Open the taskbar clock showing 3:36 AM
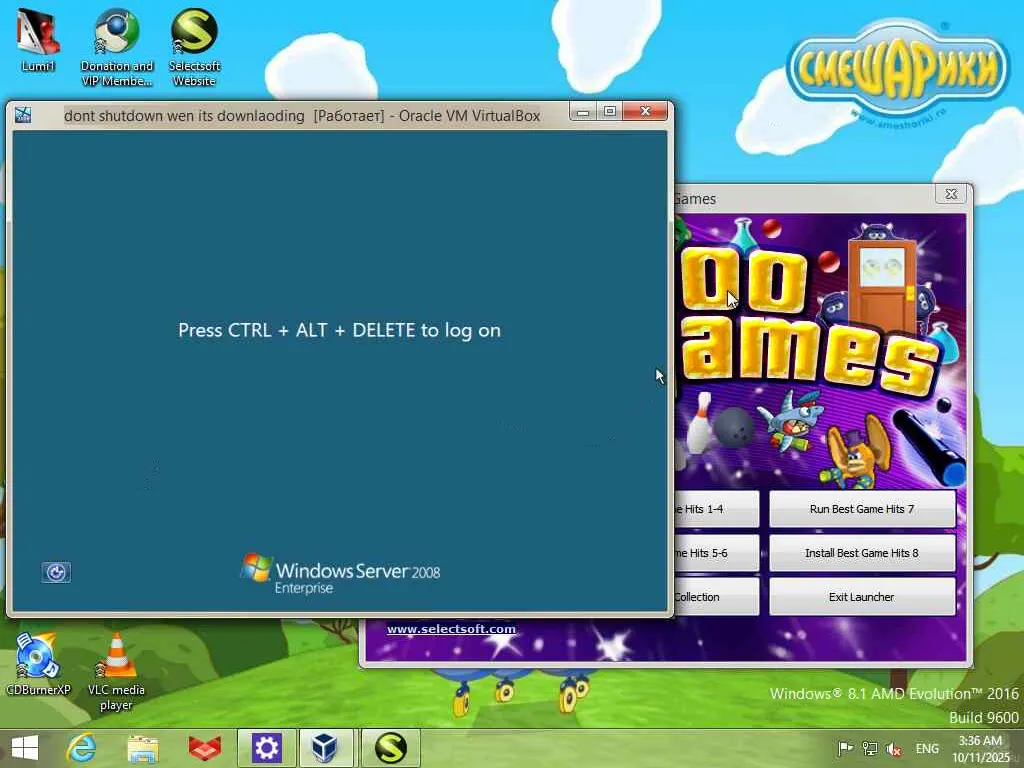 pos(980,749)
